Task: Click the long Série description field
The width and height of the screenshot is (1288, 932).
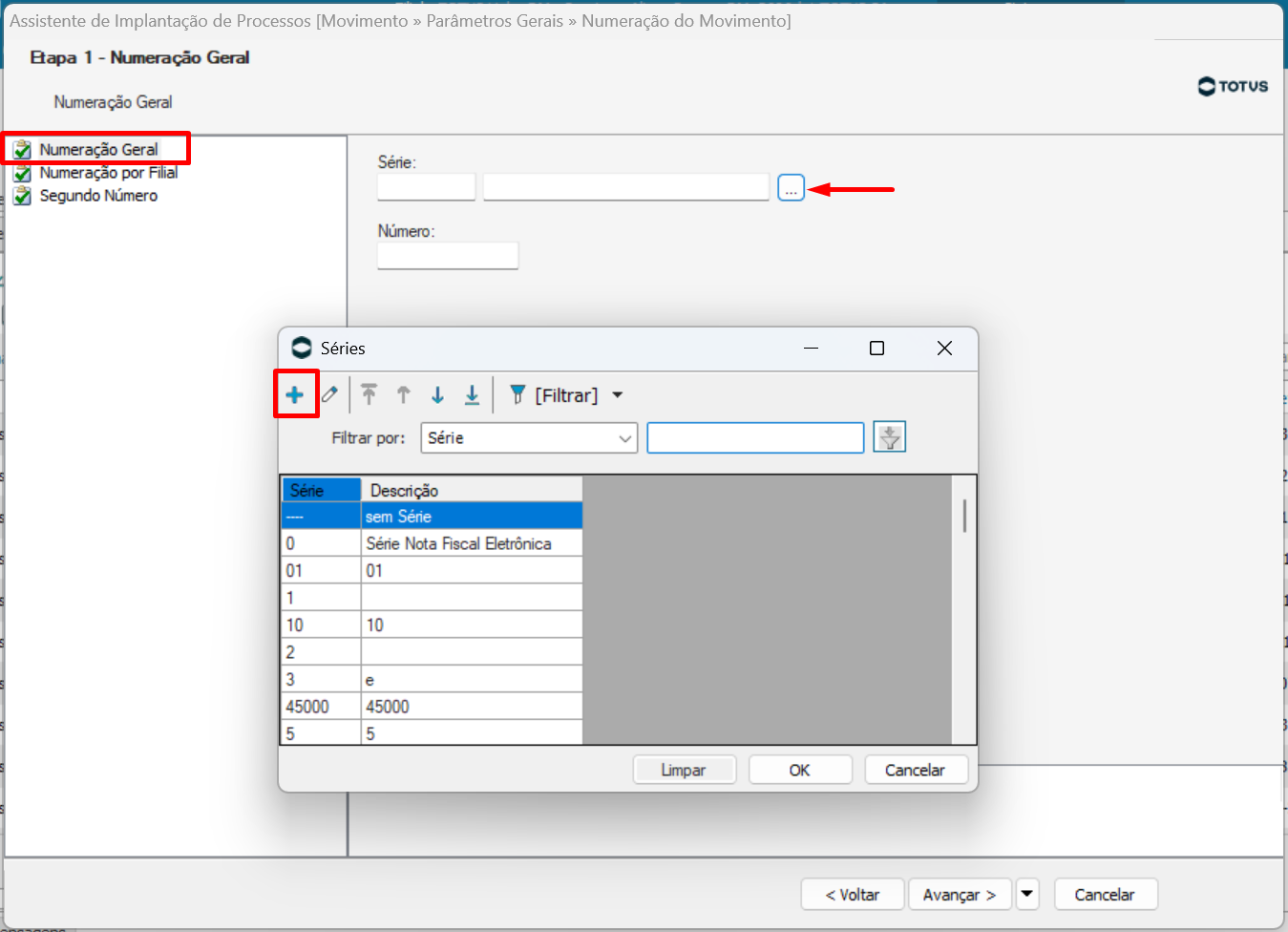Action: [626, 187]
